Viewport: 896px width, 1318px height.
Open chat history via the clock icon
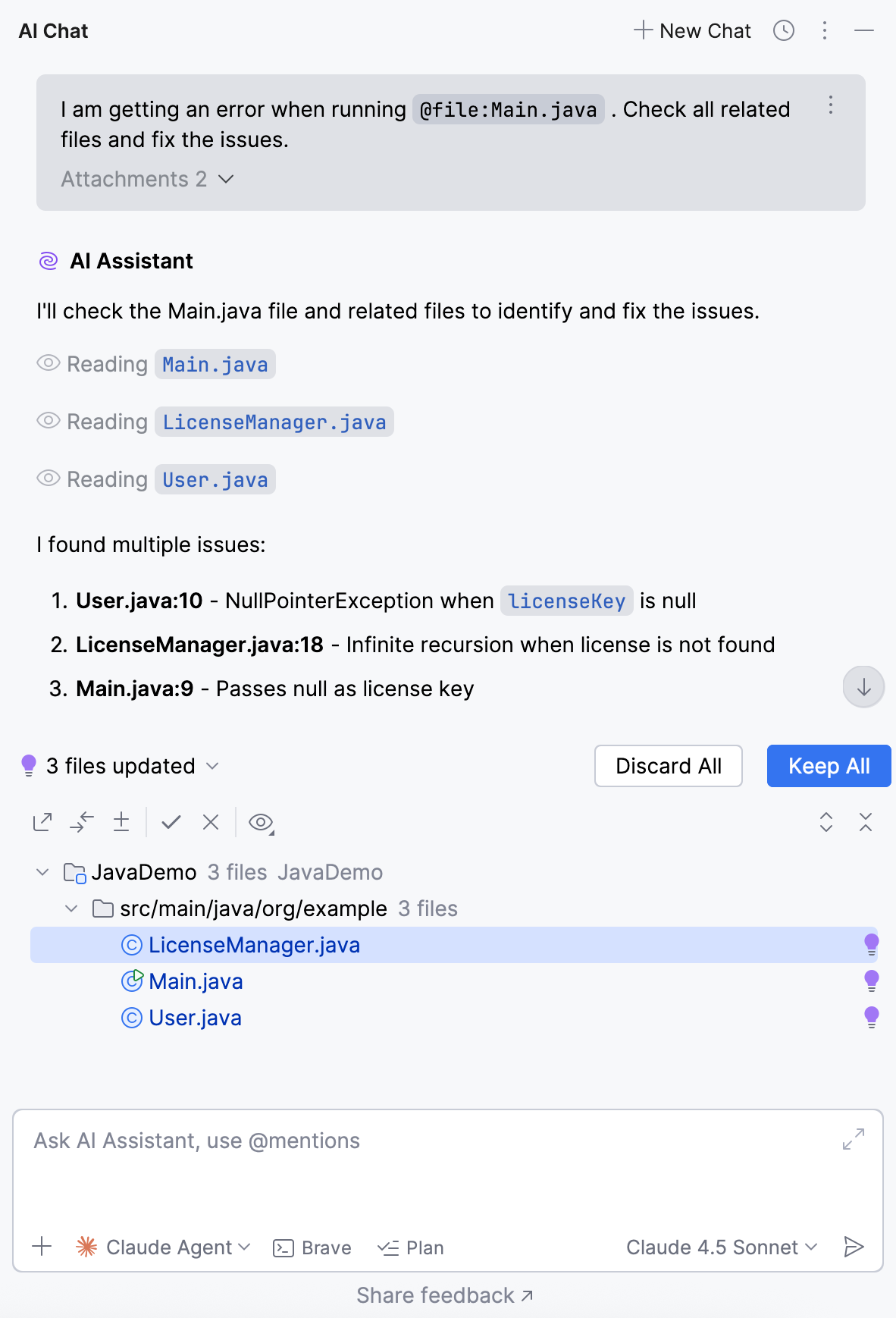coord(785,30)
